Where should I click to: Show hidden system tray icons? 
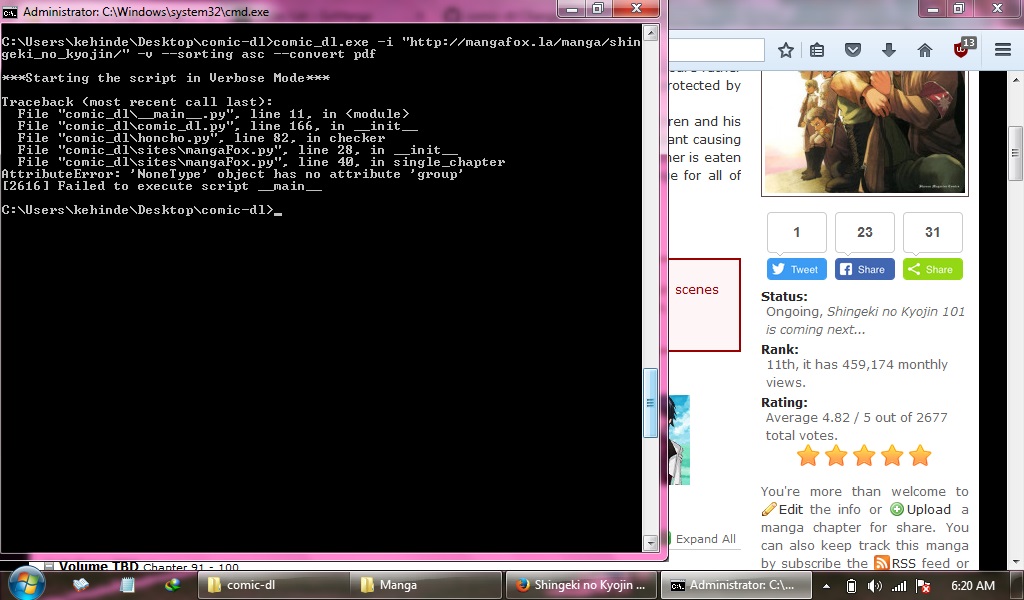[827, 584]
